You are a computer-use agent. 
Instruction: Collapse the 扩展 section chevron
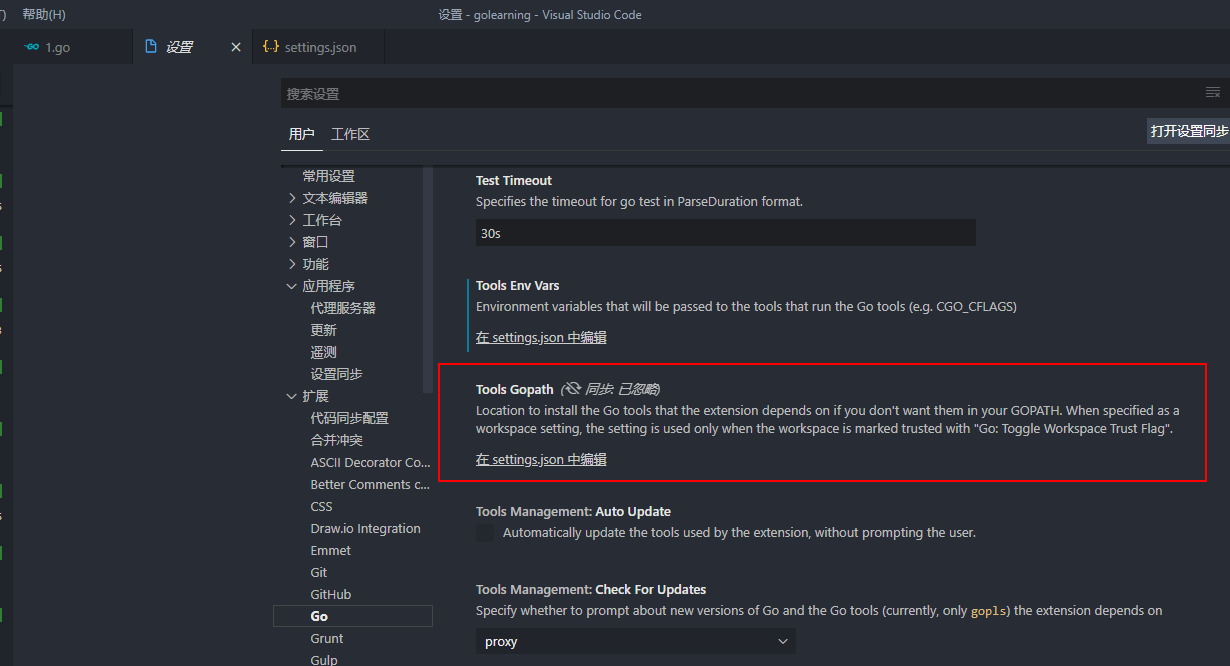[x=292, y=396]
